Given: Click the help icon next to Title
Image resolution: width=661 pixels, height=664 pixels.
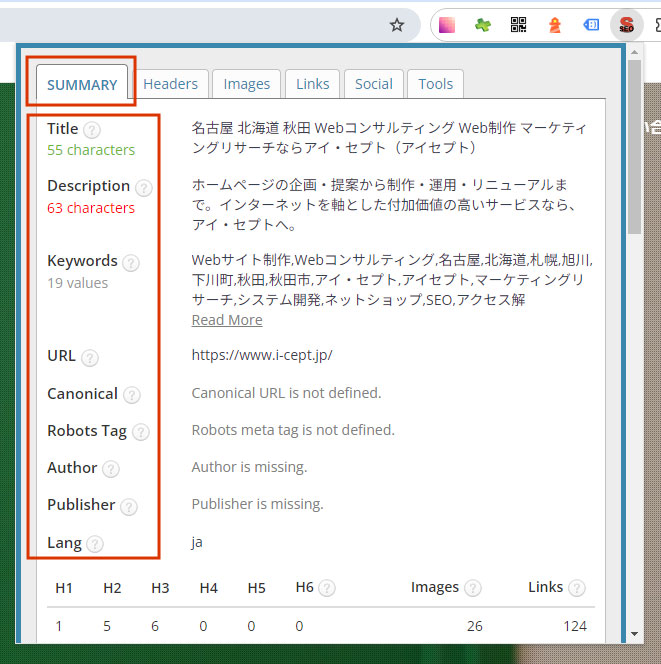Looking at the screenshot, I should 92,130.
